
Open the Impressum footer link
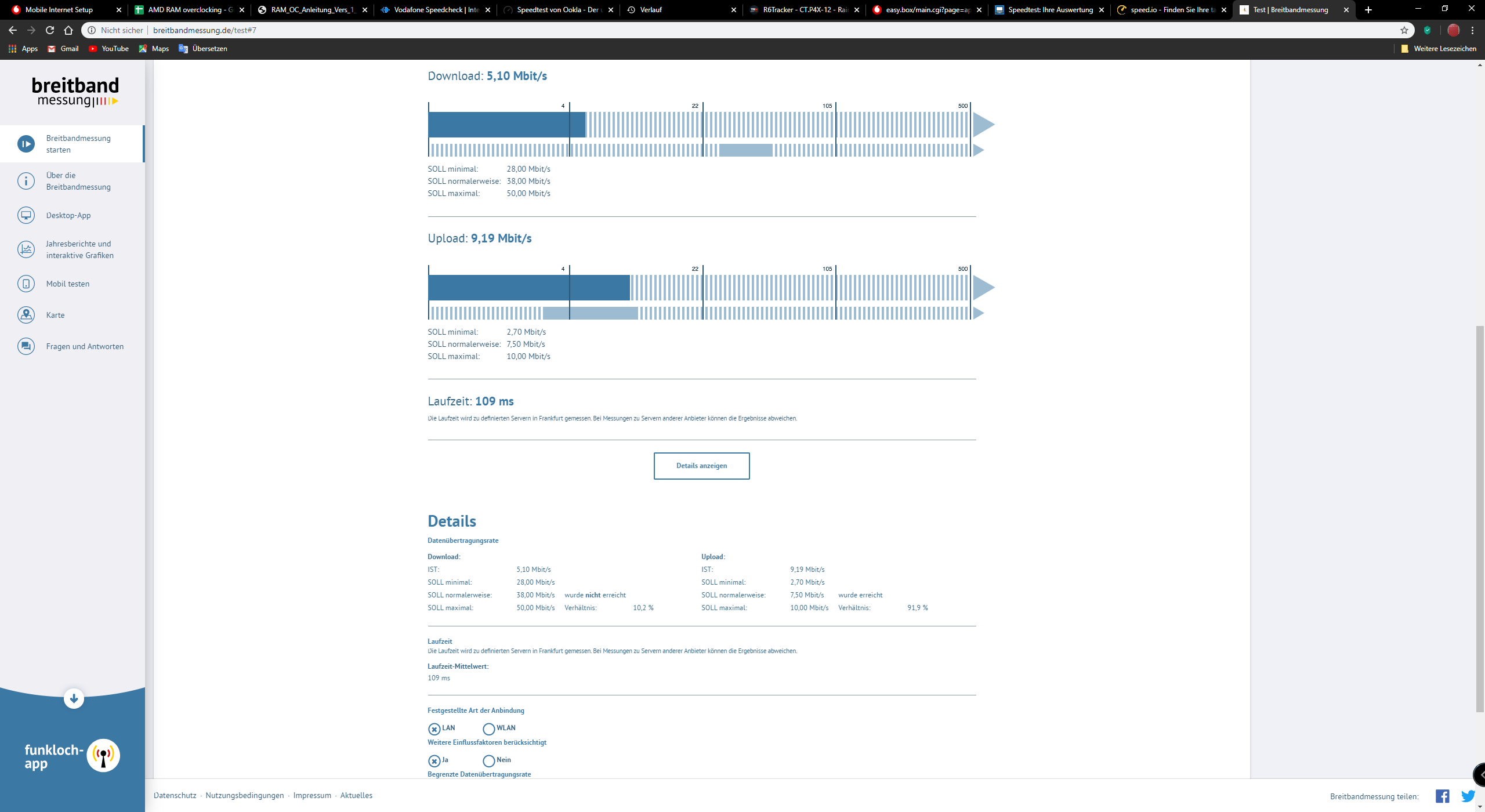click(312, 795)
